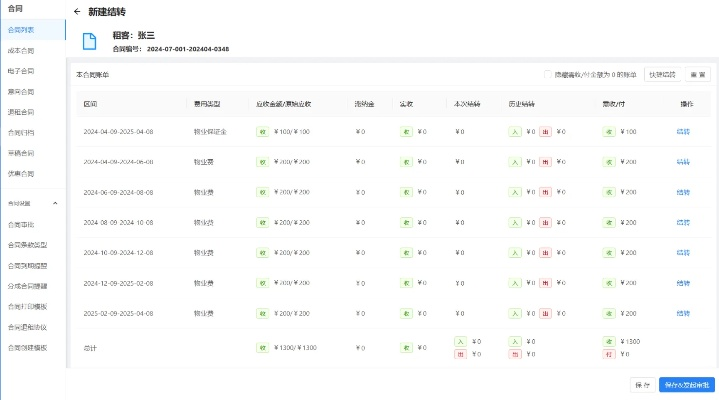719x400 pixels.
Task: Click the back arrow beside 新建结转
Action: coord(78,12)
